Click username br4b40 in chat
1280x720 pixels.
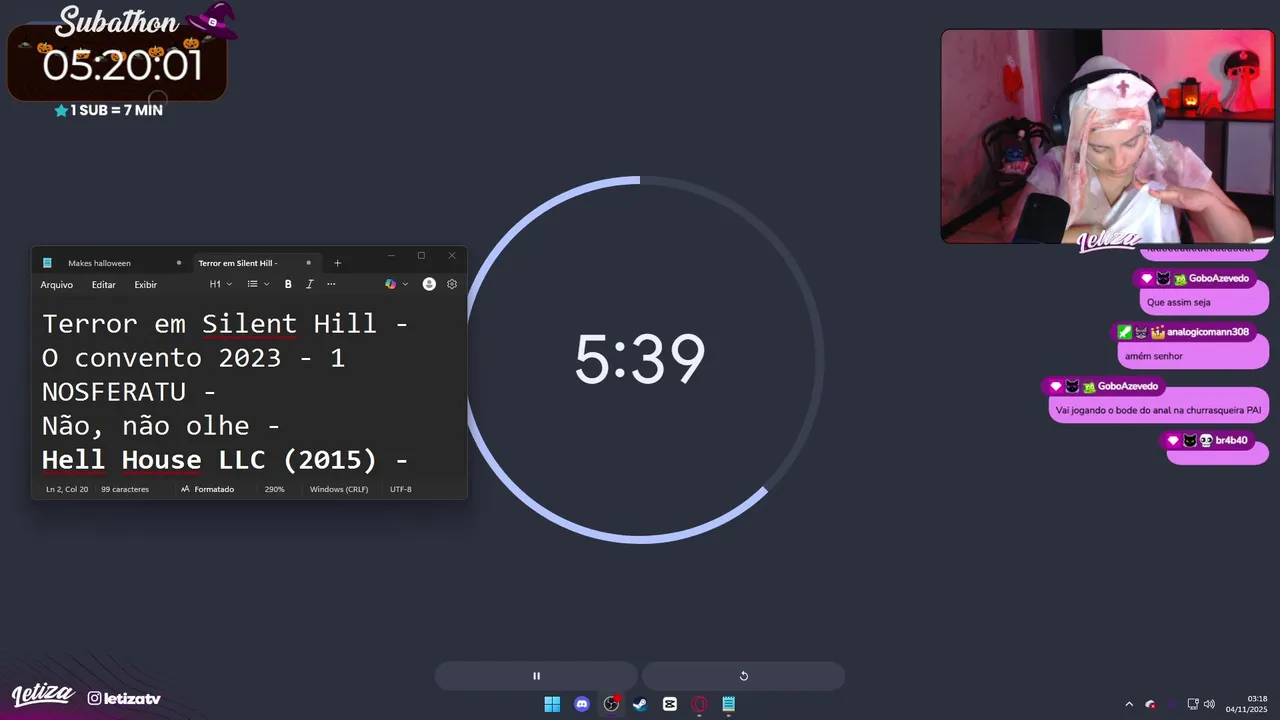click(x=1231, y=440)
